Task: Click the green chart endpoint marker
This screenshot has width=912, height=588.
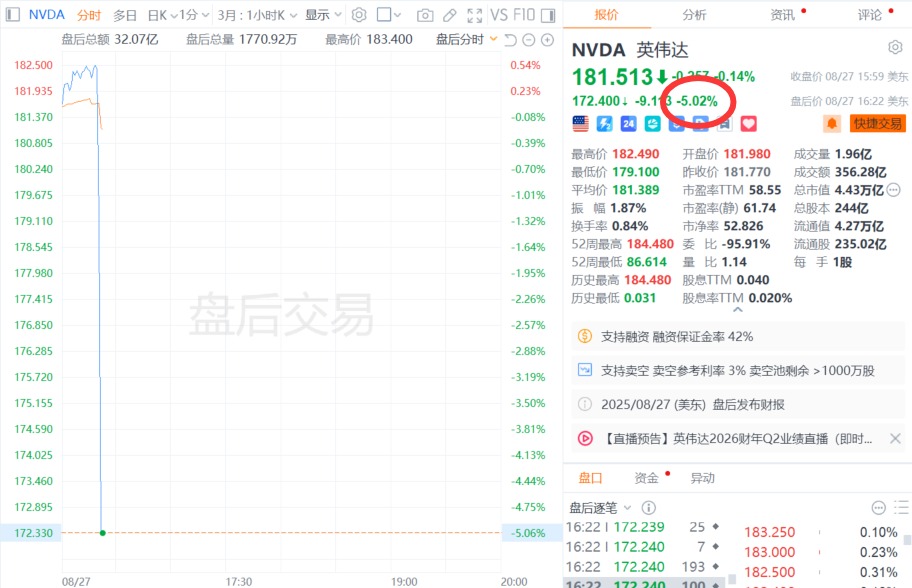Action: tap(103, 533)
